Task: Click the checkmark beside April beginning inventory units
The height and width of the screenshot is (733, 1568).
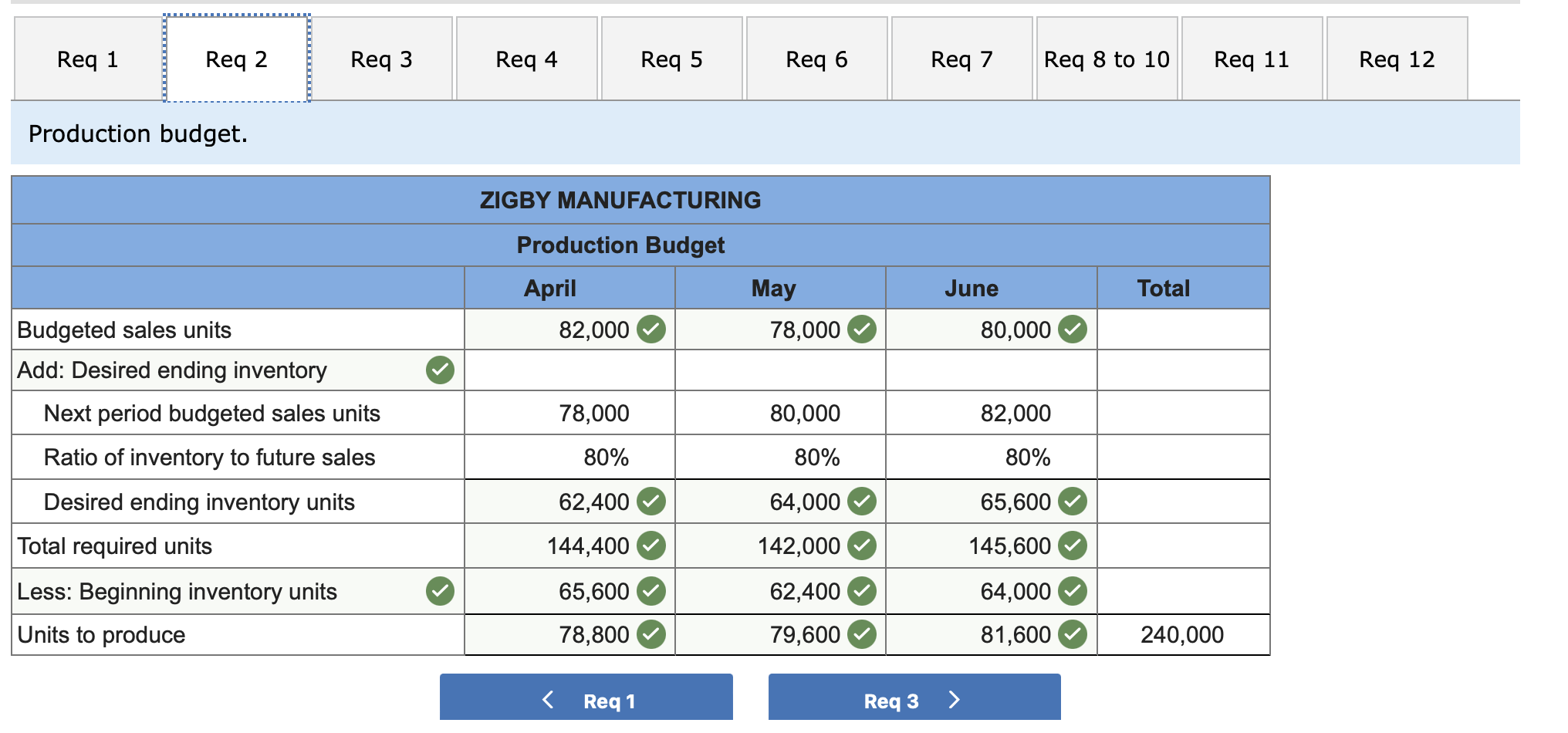Action: [x=651, y=591]
